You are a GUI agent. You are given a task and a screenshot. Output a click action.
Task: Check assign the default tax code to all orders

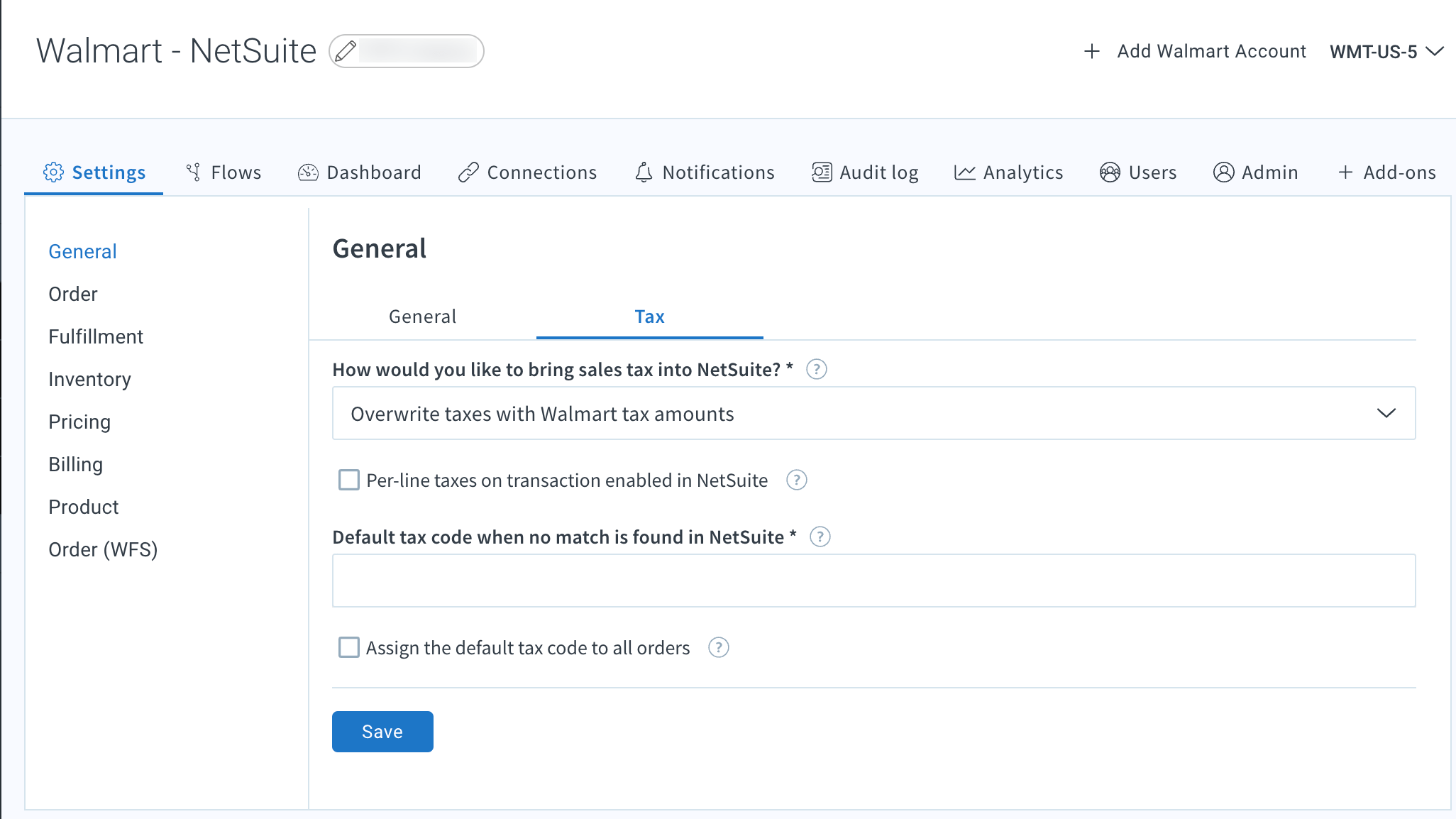(348, 647)
